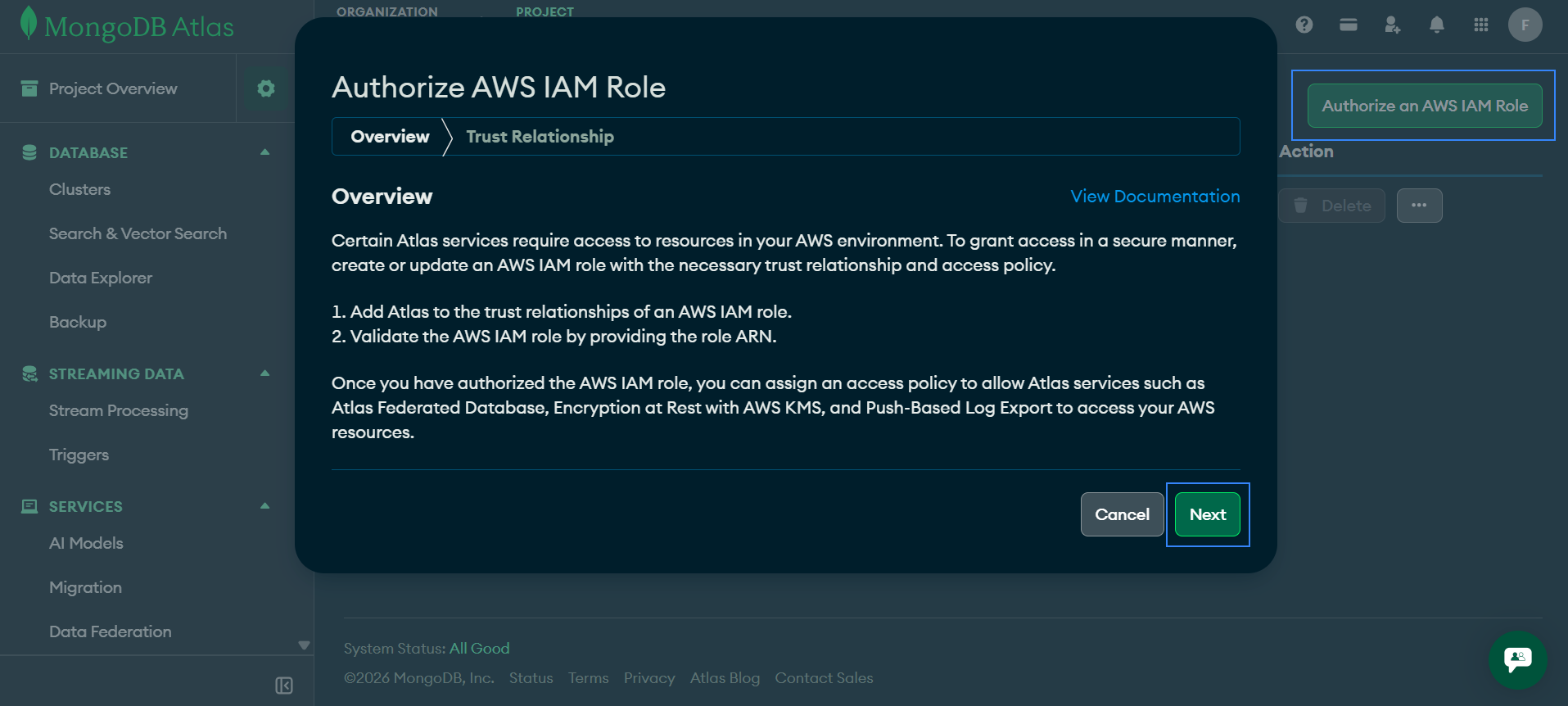The height and width of the screenshot is (706, 1568).
Task: Open the user avatar F menu
Action: coord(1525,25)
